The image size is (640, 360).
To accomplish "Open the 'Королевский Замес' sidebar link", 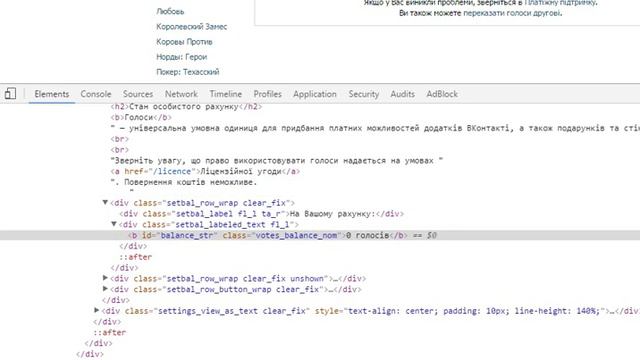I will point(191,27).
